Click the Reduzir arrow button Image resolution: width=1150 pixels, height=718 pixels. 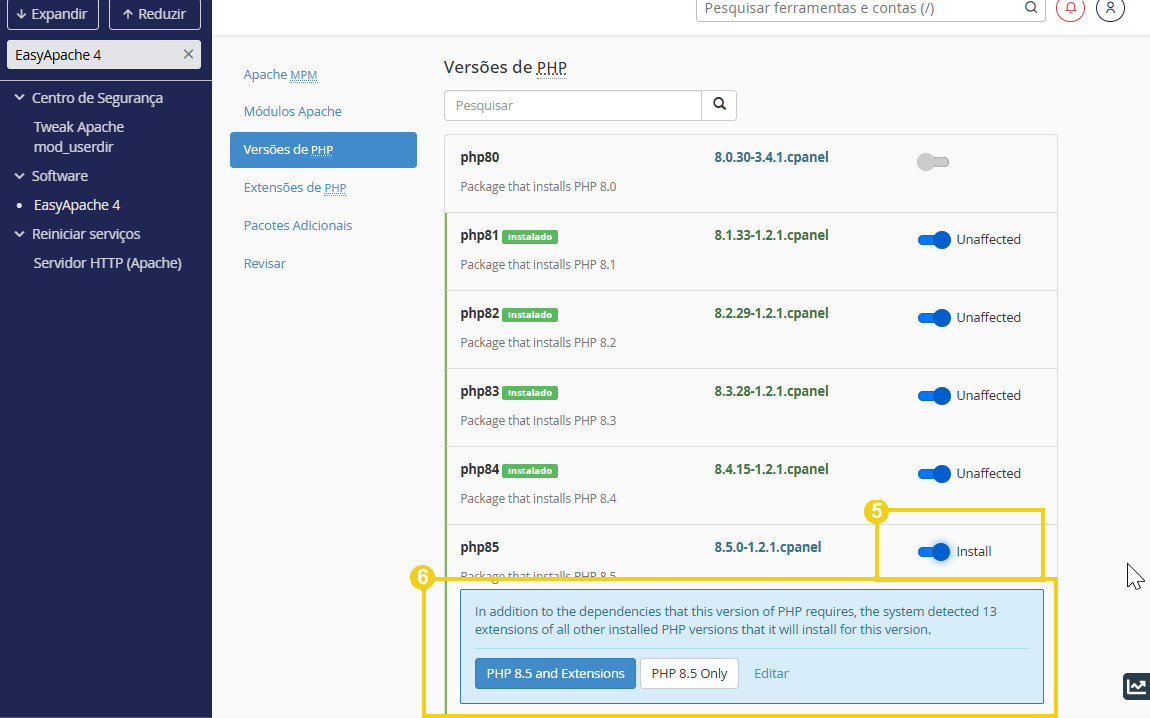tap(154, 14)
